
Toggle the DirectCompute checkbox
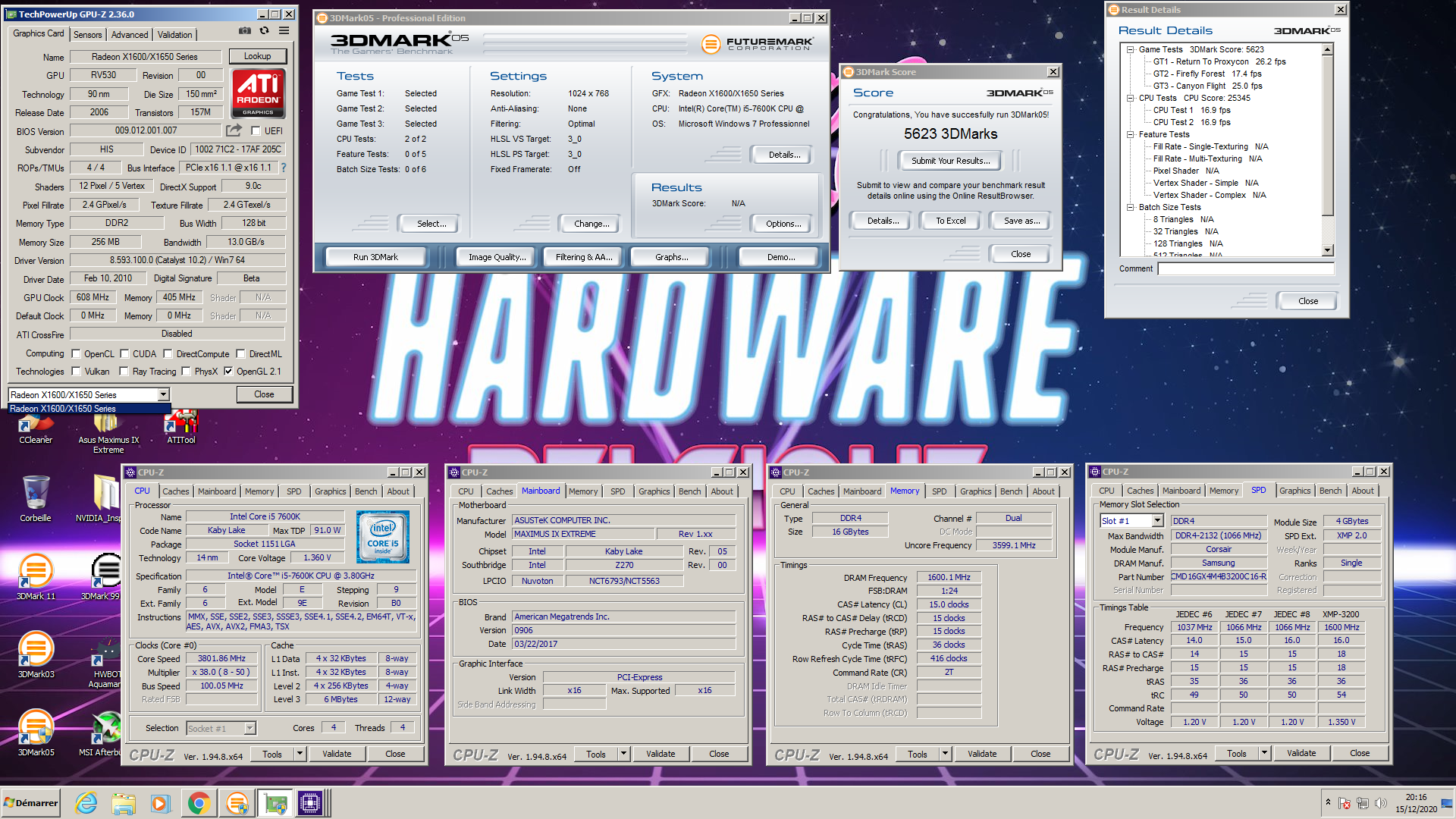click(x=168, y=353)
